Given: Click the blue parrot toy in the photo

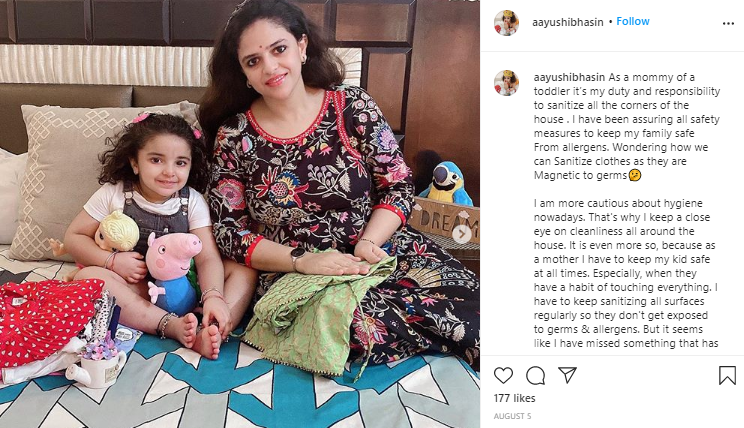Looking at the screenshot, I should point(446,183).
